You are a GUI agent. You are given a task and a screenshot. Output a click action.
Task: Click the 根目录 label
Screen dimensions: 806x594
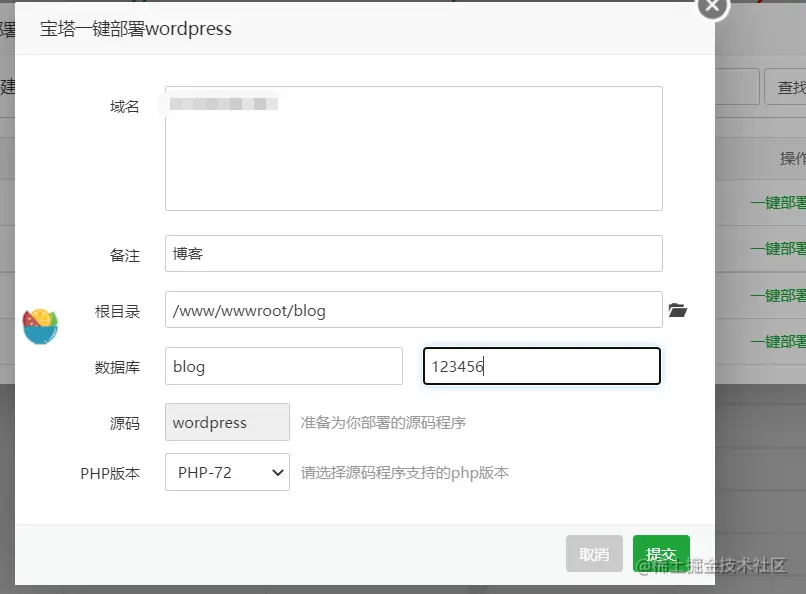(117, 311)
